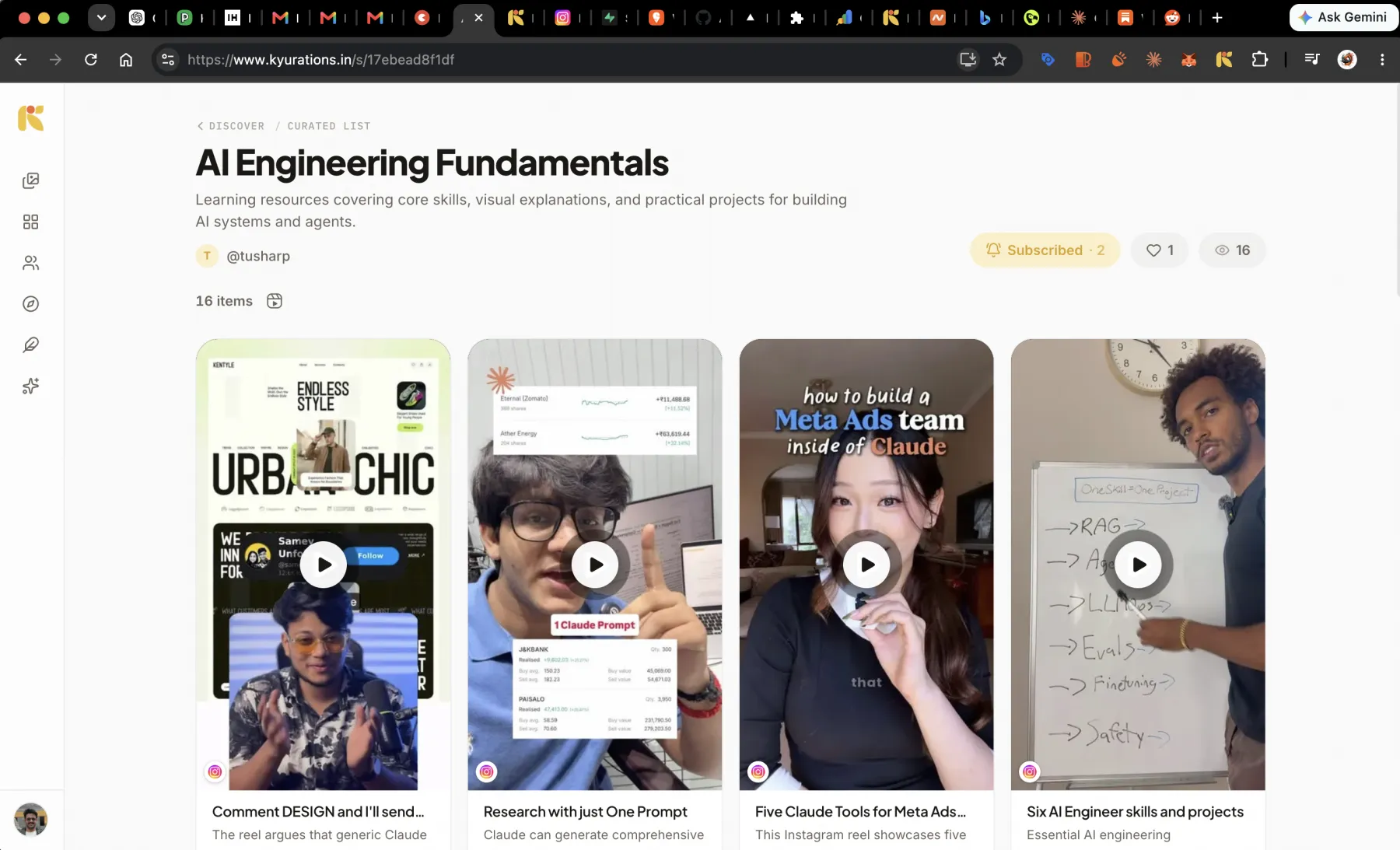Open the compass Discover icon in the sidebar
This screenshot has height=850, width=1400.
pos(31,304)
